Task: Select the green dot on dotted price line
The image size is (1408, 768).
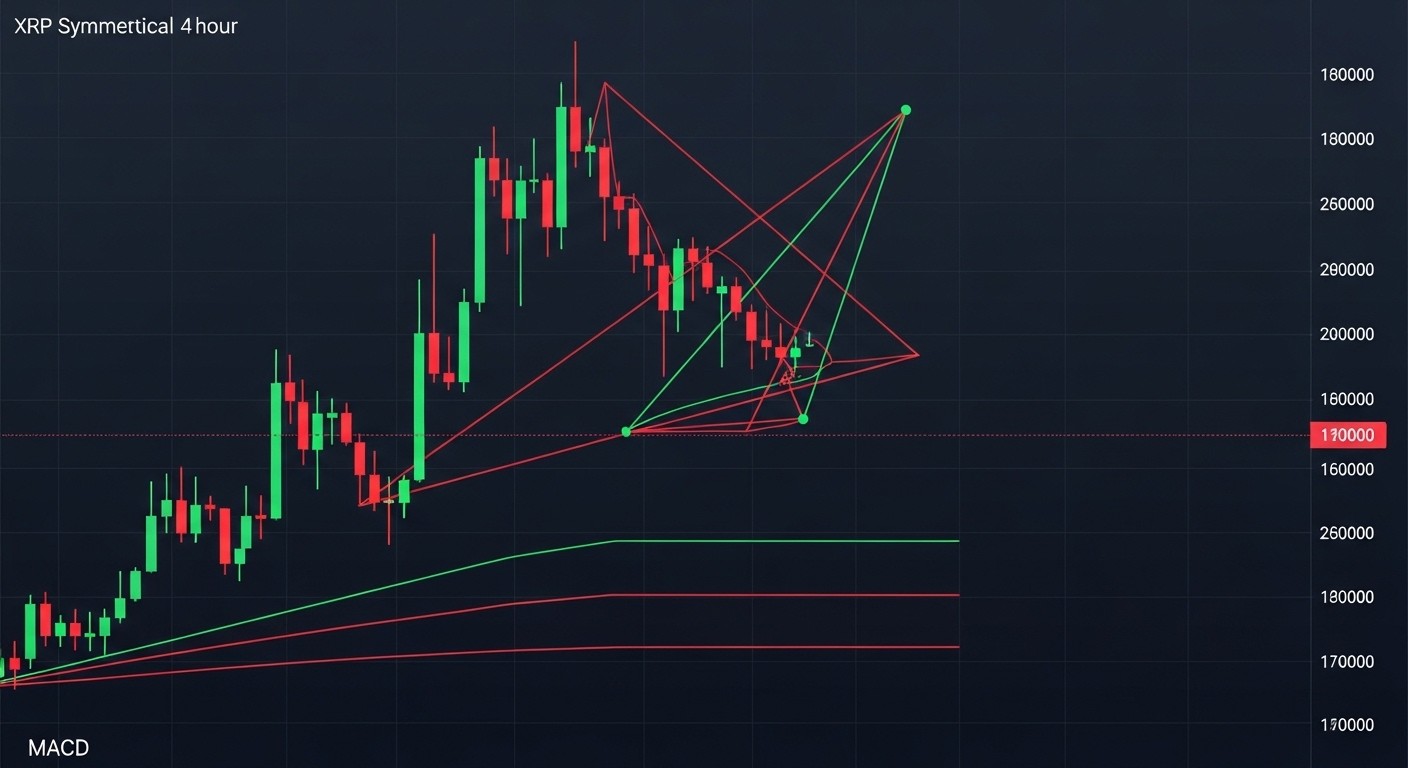Action: click(x=626, y=431)
